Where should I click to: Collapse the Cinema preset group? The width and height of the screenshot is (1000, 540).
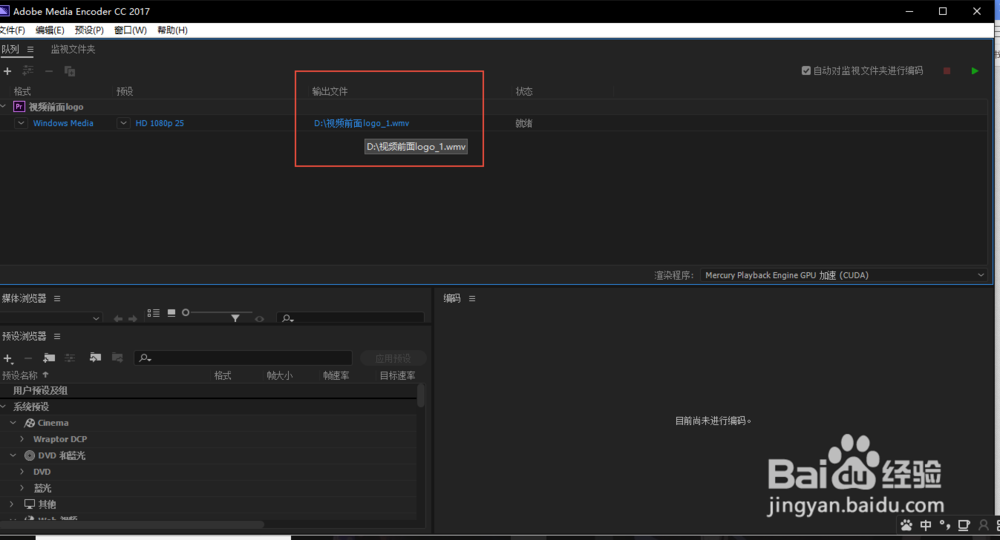pos(13,423)
